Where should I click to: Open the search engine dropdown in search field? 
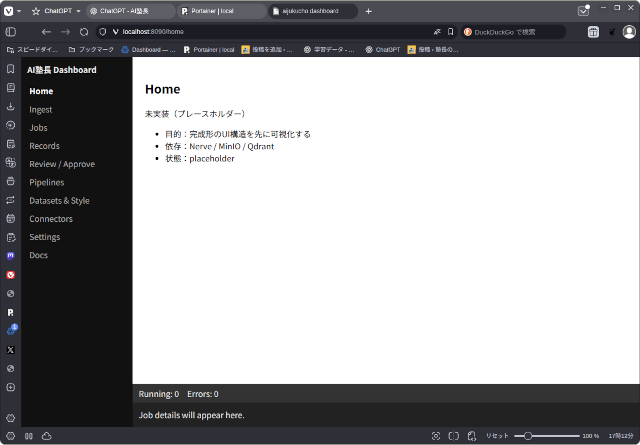(x=468, y=32)
